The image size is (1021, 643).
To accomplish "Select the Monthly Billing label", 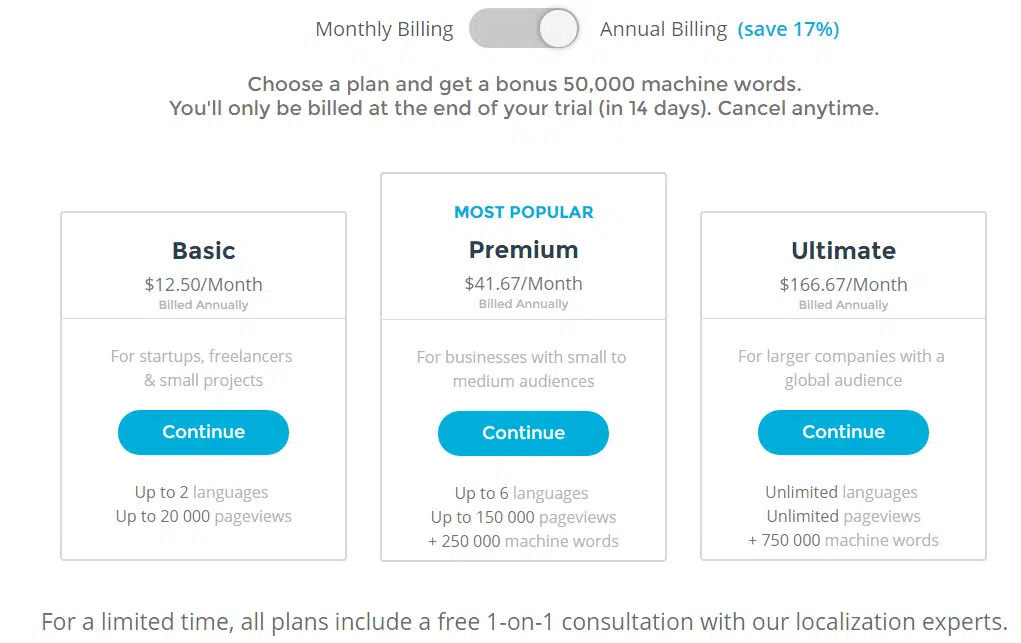I will click(x=384, y=29).
